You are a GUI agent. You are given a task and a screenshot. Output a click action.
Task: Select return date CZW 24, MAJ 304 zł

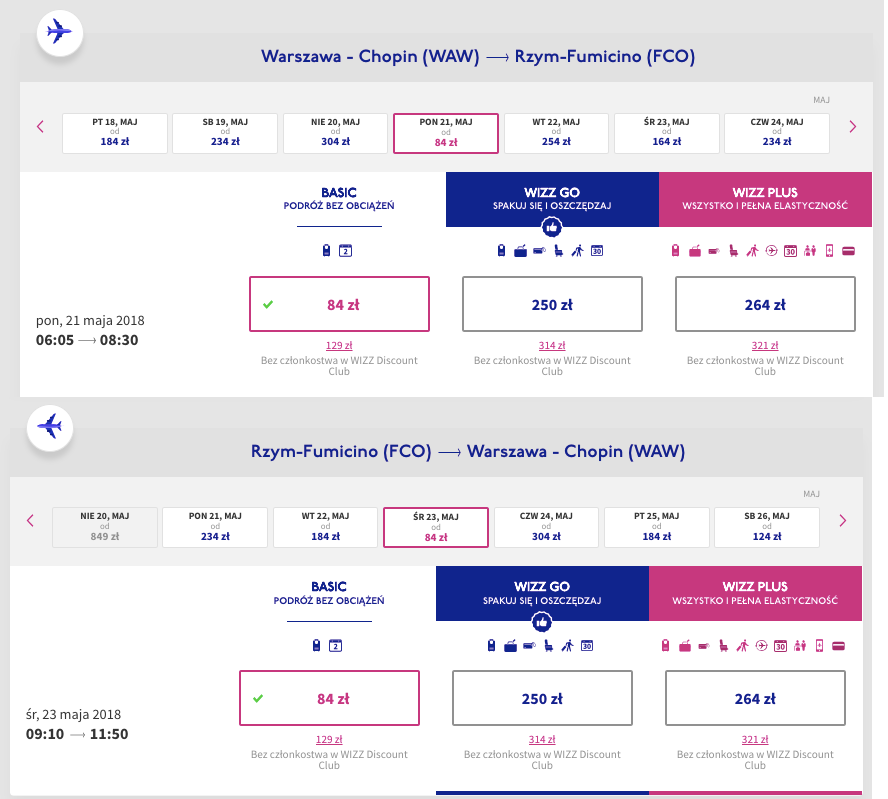click(x=547, y=527)
